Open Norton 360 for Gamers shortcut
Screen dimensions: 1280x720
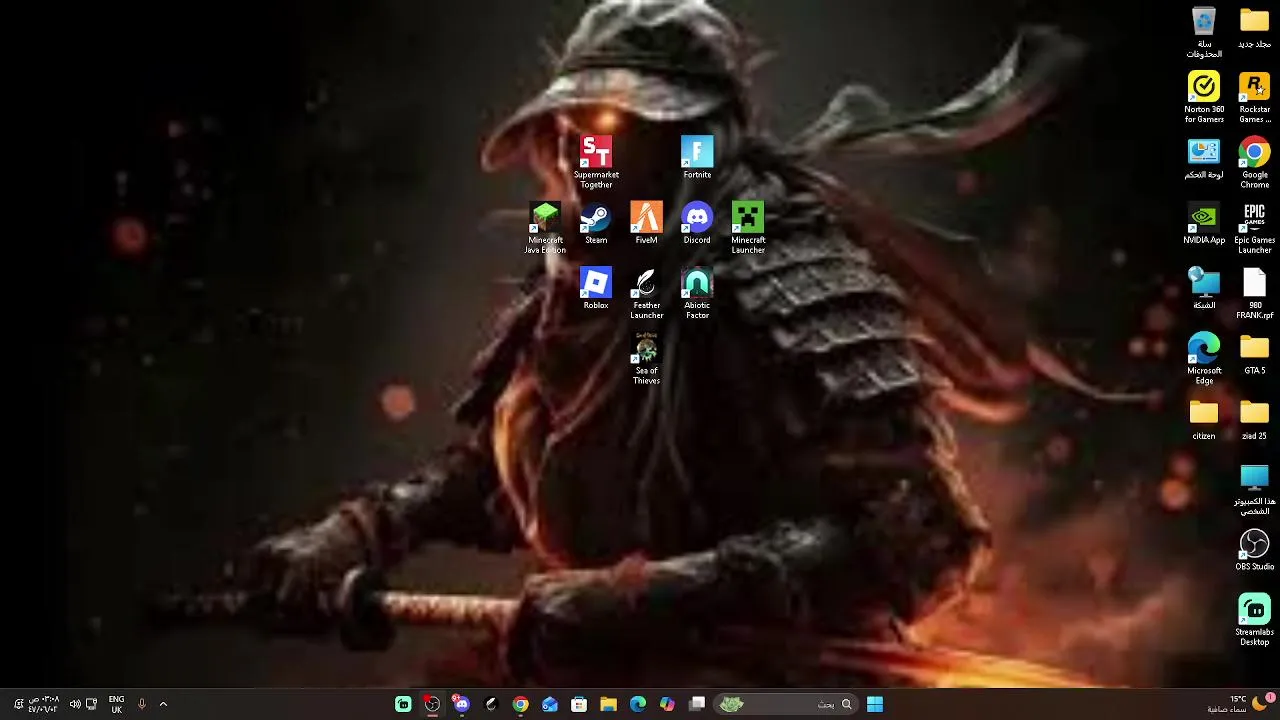click(1204, 97)
